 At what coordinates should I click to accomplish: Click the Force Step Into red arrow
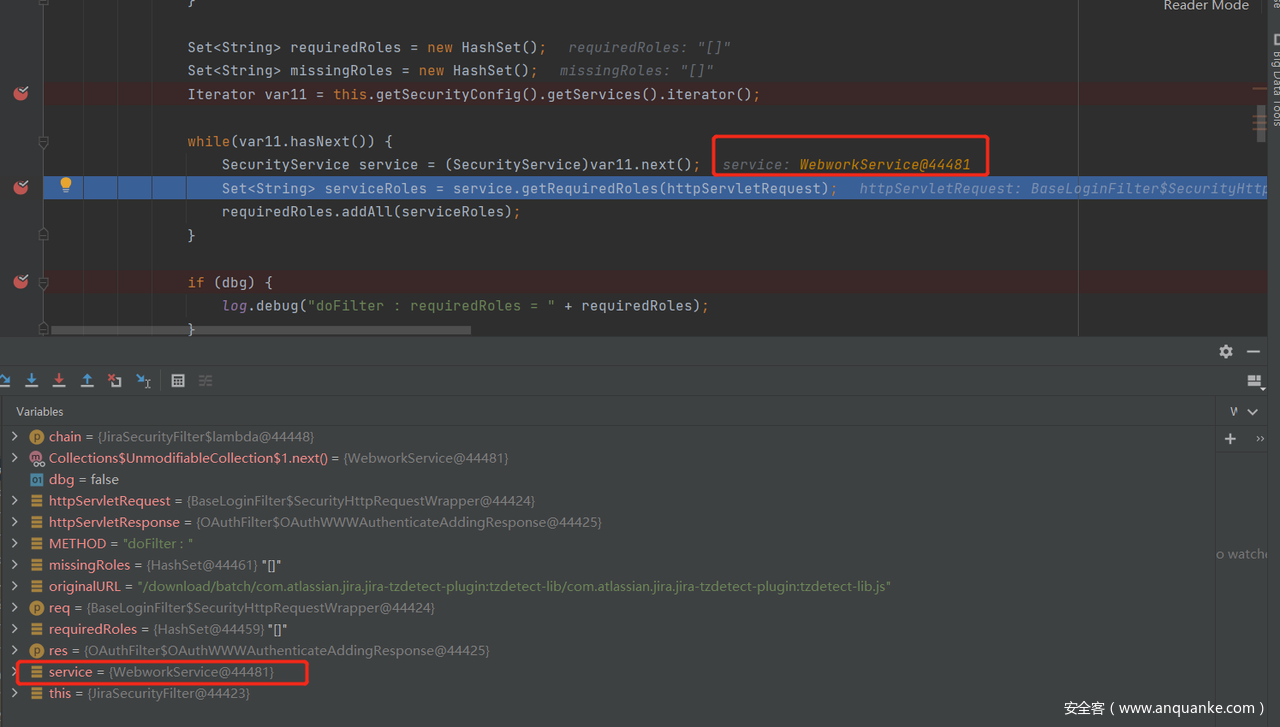pos(59,380)
